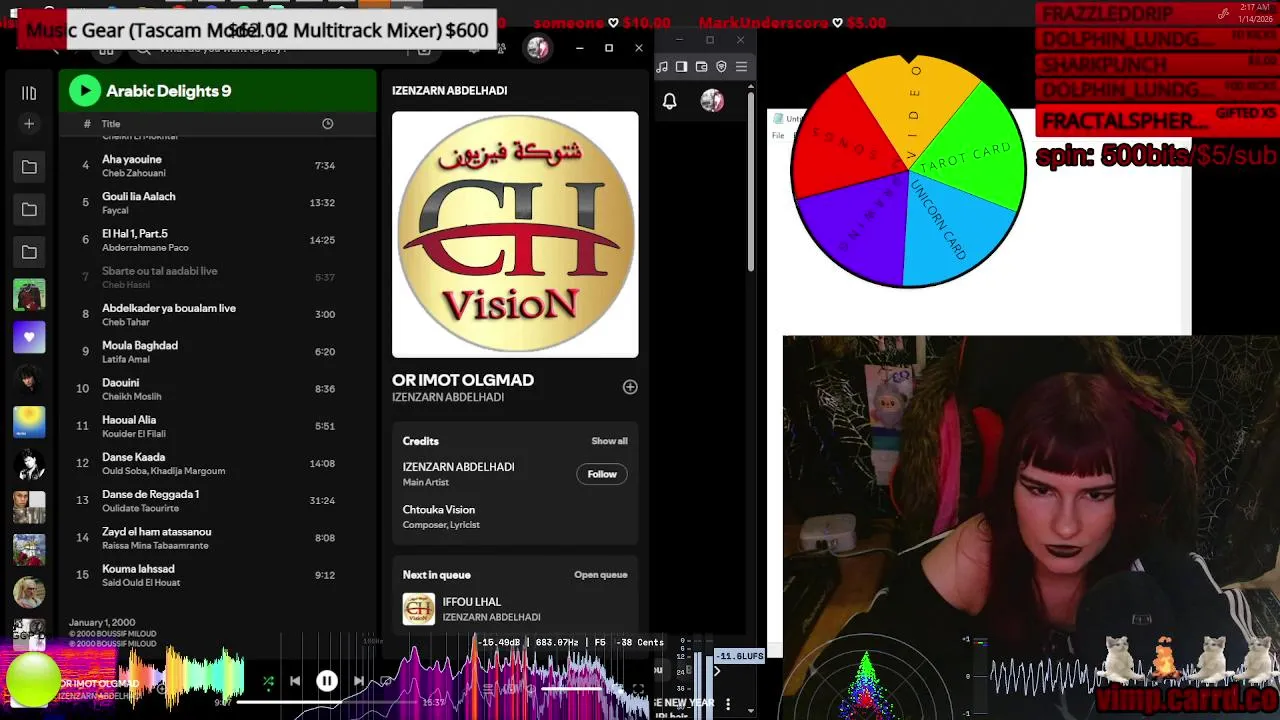Toggle the browser sidebar panel icon
Viewport: 1280px width, 720px height.
(681, 67)
